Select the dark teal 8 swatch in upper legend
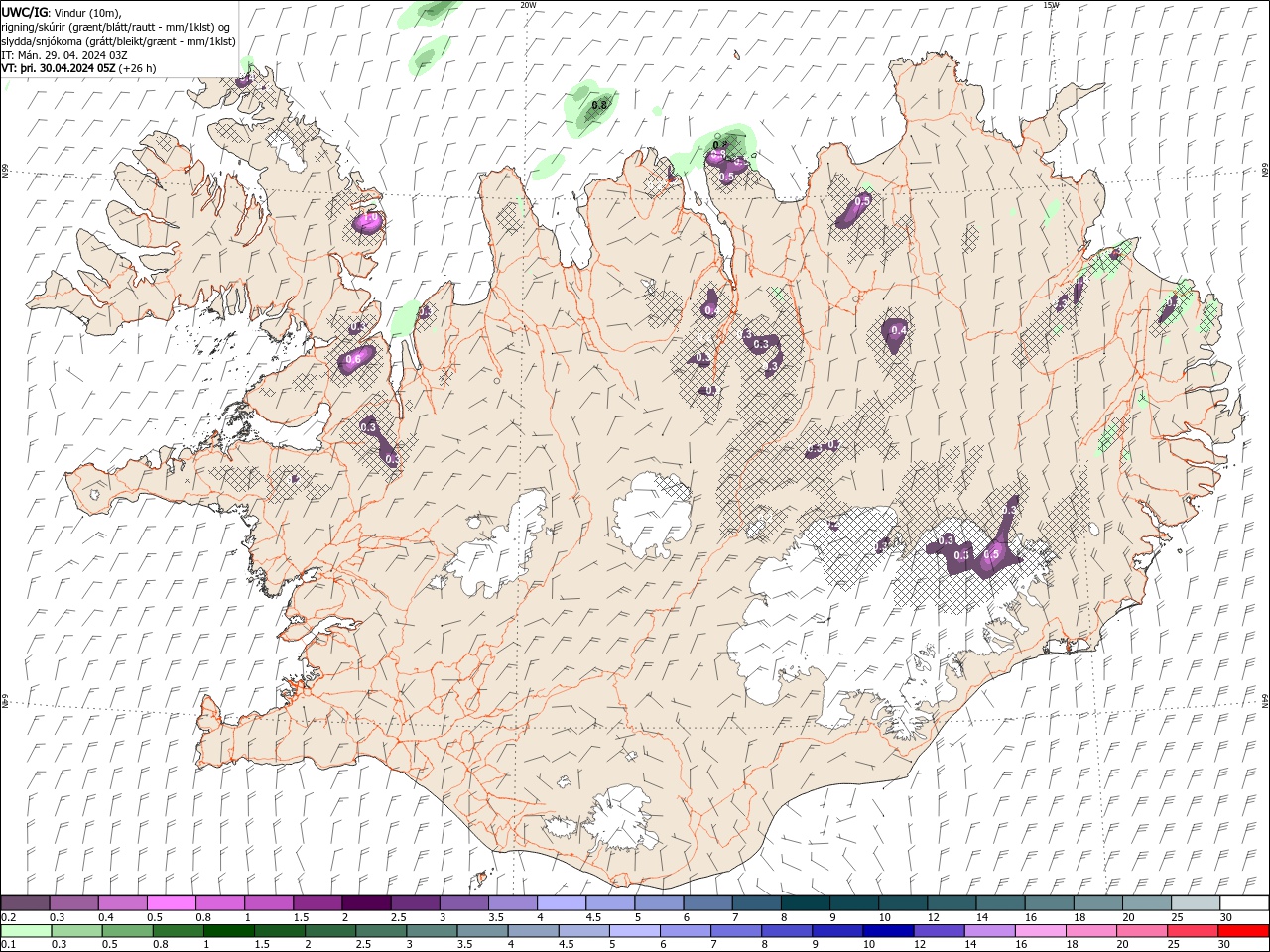This screenshot has height=952, width=1270. [x=805, y=903]
